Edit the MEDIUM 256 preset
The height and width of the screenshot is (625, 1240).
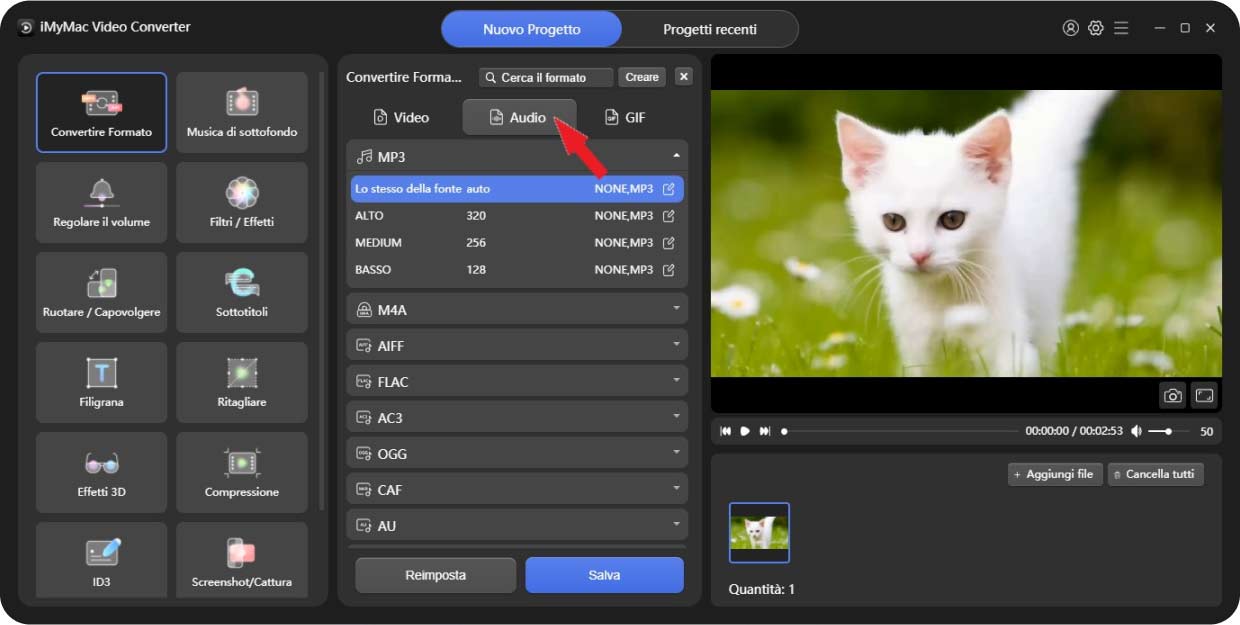pos(669,243)
